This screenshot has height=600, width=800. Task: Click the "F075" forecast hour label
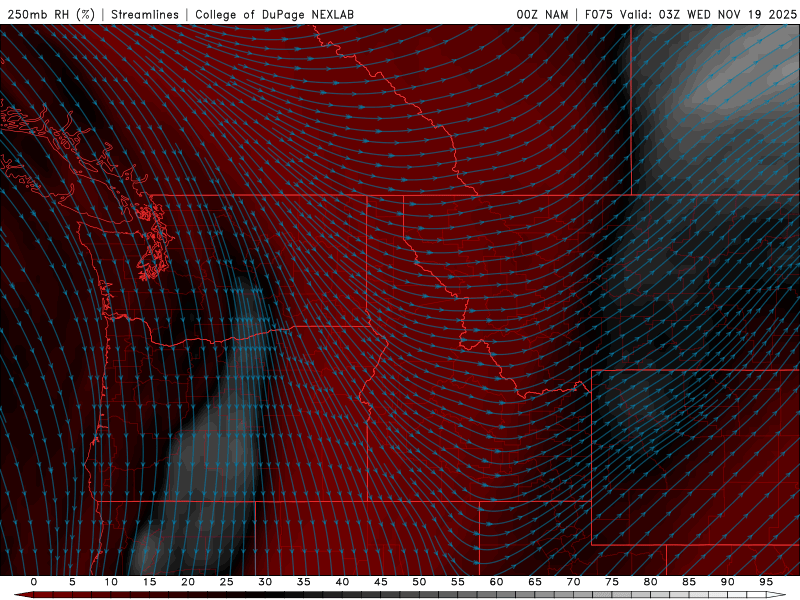click(x=599, y=14)
